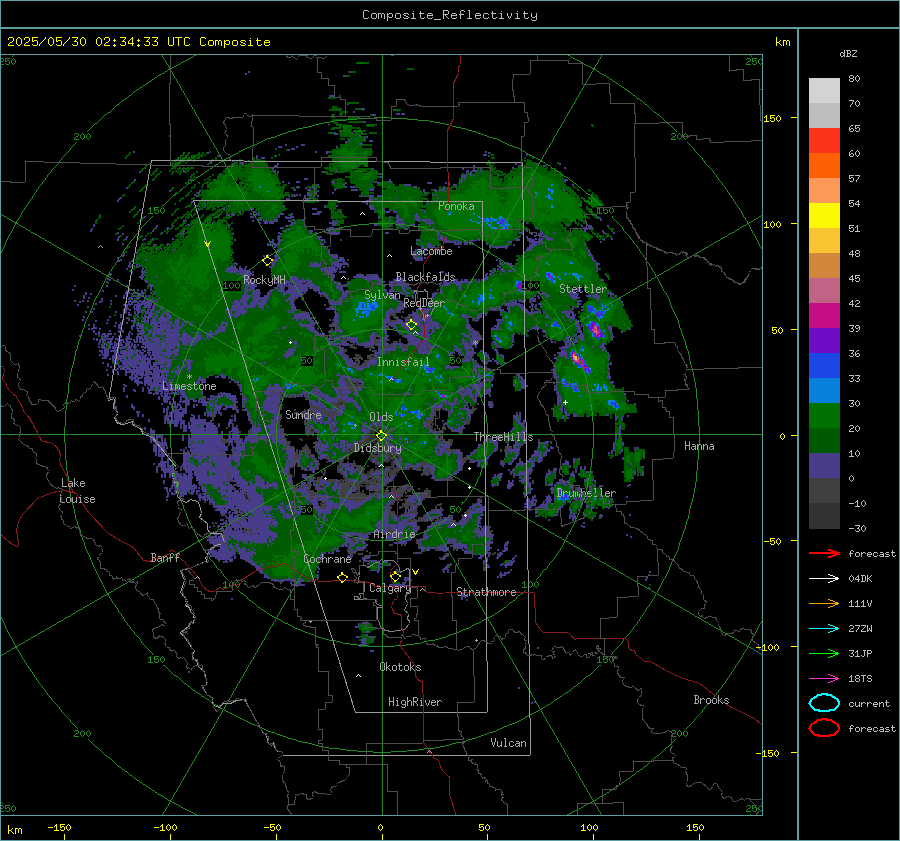Image resolution: width=900 pixels, height=841 pixels.
Task: Select the magenta 39-42 dBZ swatch
Action: pos(824,316)
